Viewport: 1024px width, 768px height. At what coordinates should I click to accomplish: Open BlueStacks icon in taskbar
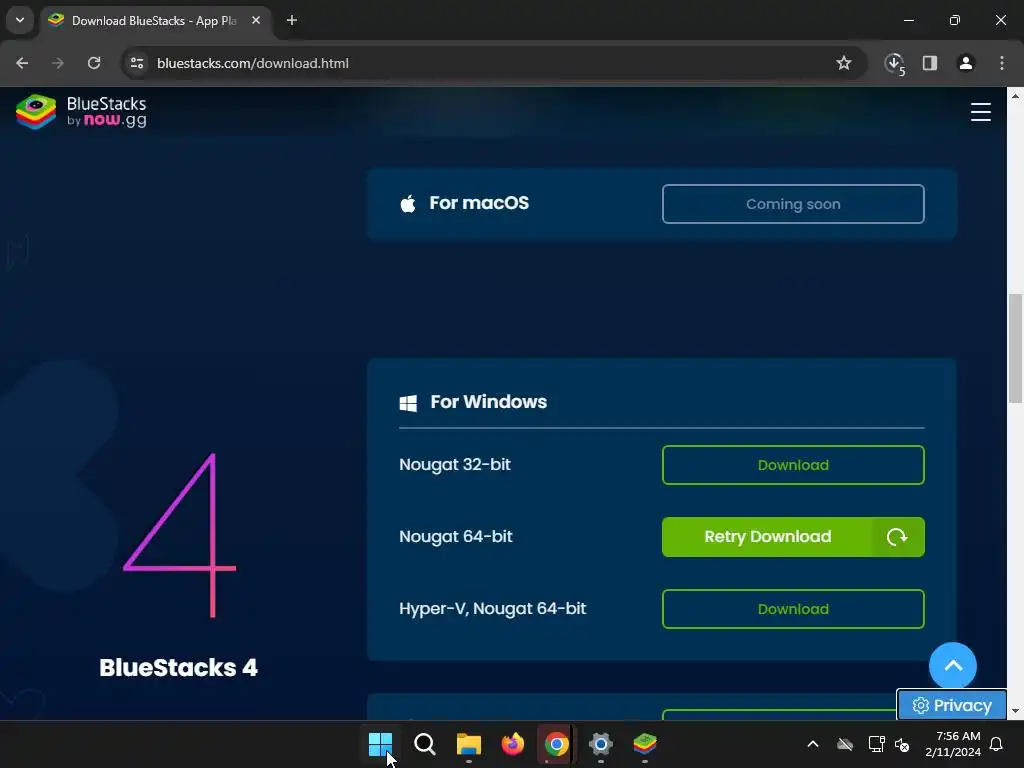pyautogui.click(x=645, y=744)
